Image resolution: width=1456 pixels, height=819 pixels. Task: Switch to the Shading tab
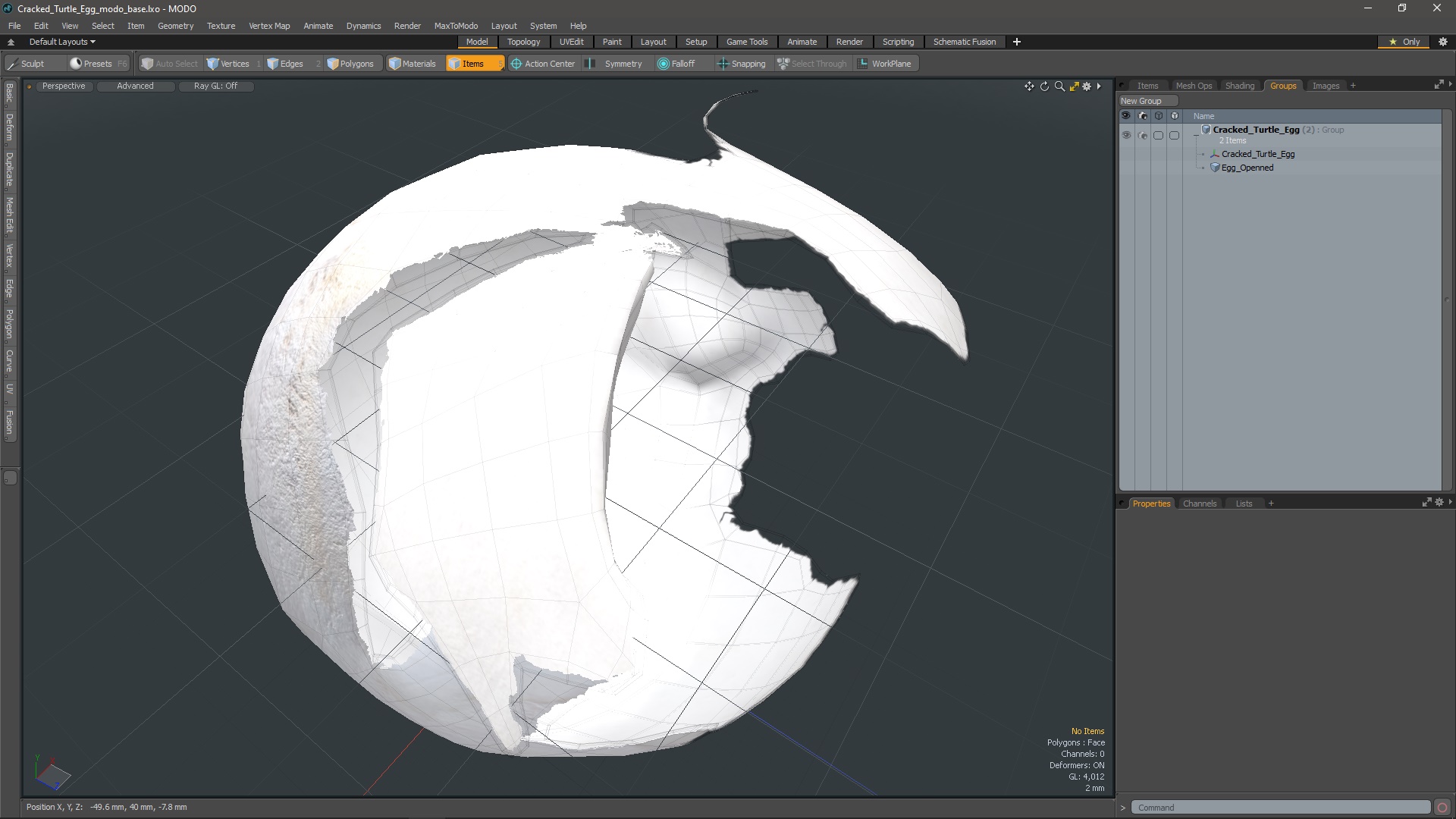[1239, 86]
